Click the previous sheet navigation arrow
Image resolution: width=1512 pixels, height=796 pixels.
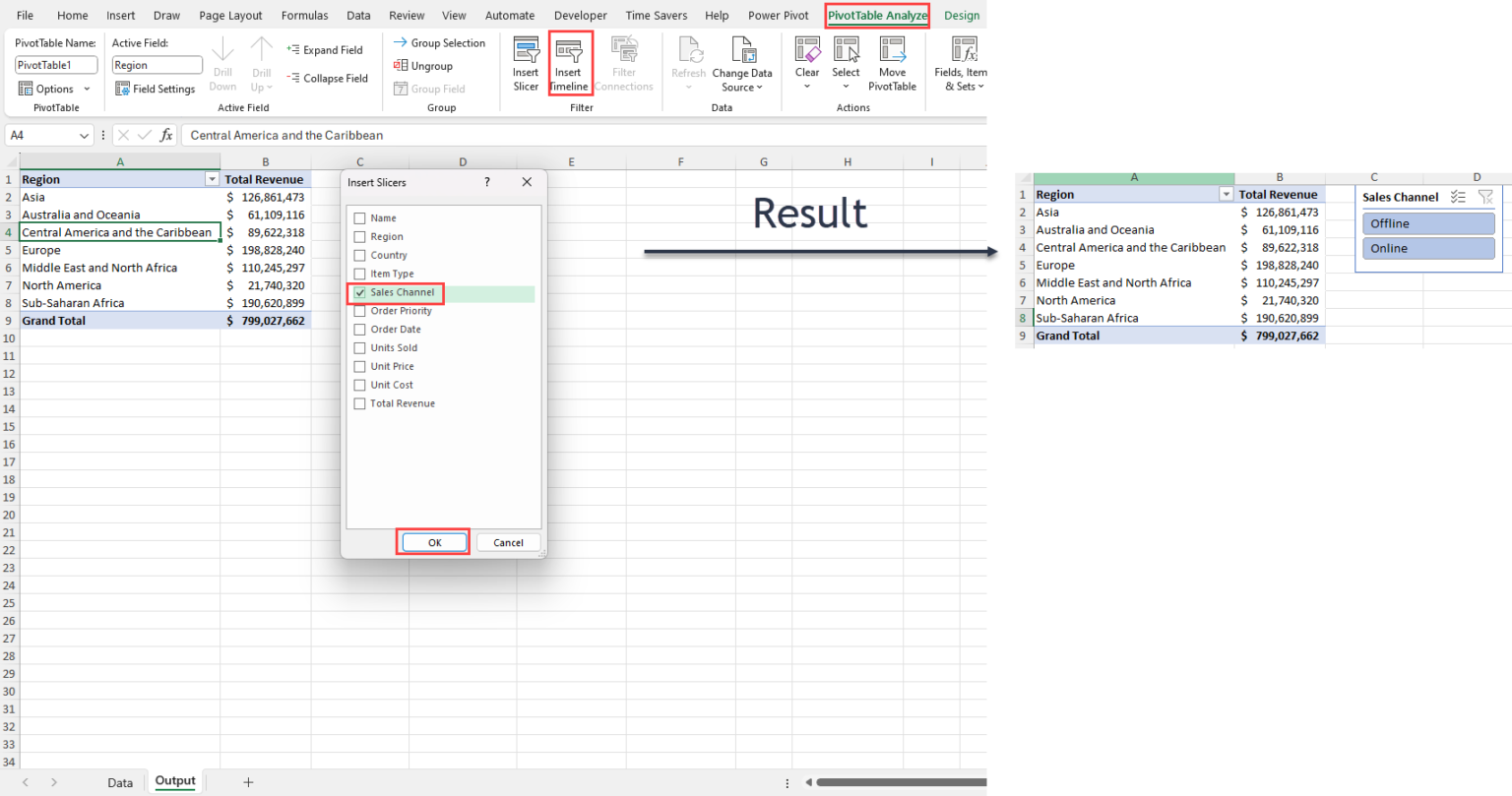click(26, 782)
